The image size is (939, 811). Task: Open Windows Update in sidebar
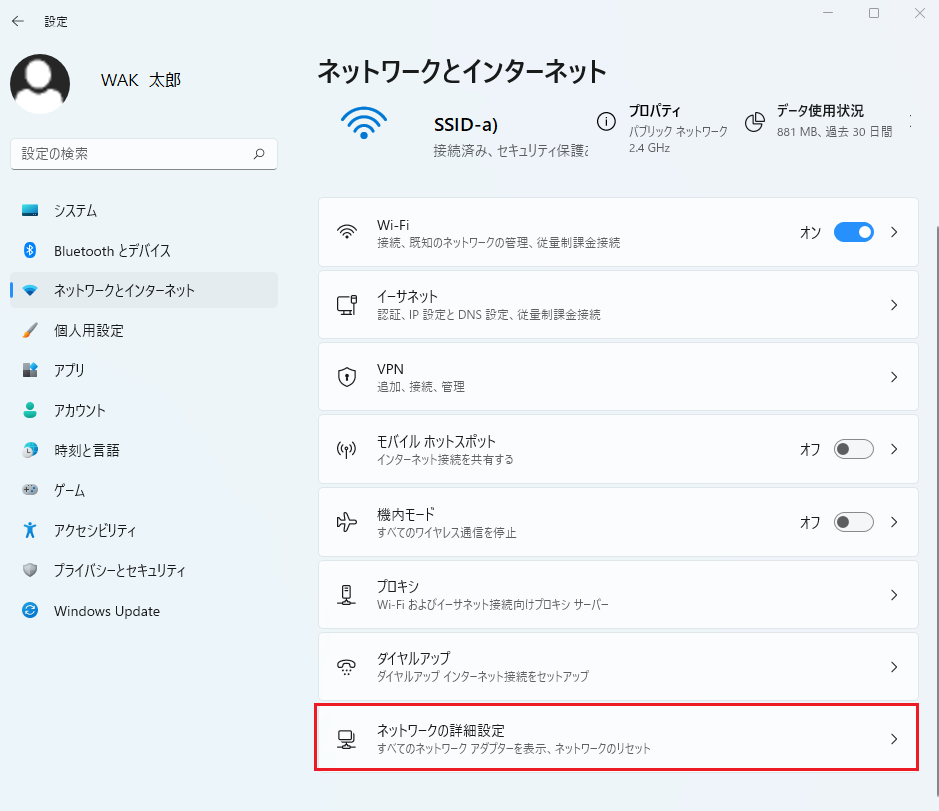pyautogui.click(x=144, y=610)
